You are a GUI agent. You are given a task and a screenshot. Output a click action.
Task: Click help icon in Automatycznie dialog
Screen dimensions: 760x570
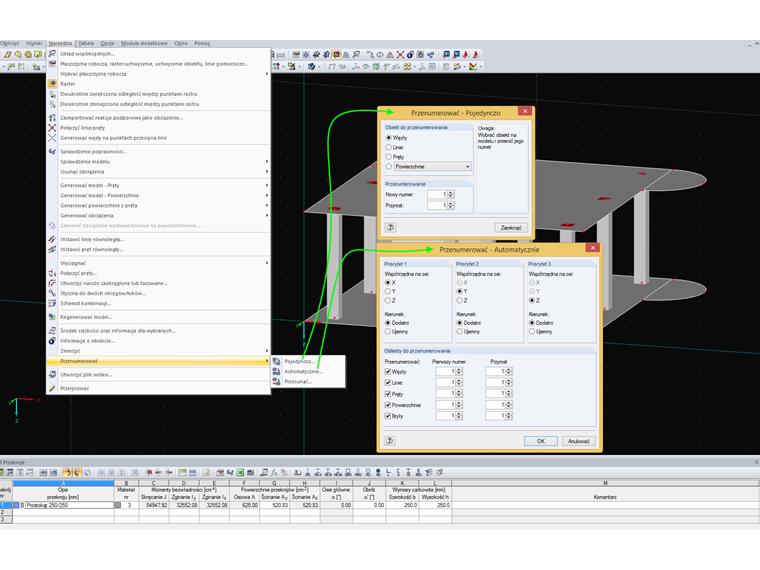coord(390,441)
